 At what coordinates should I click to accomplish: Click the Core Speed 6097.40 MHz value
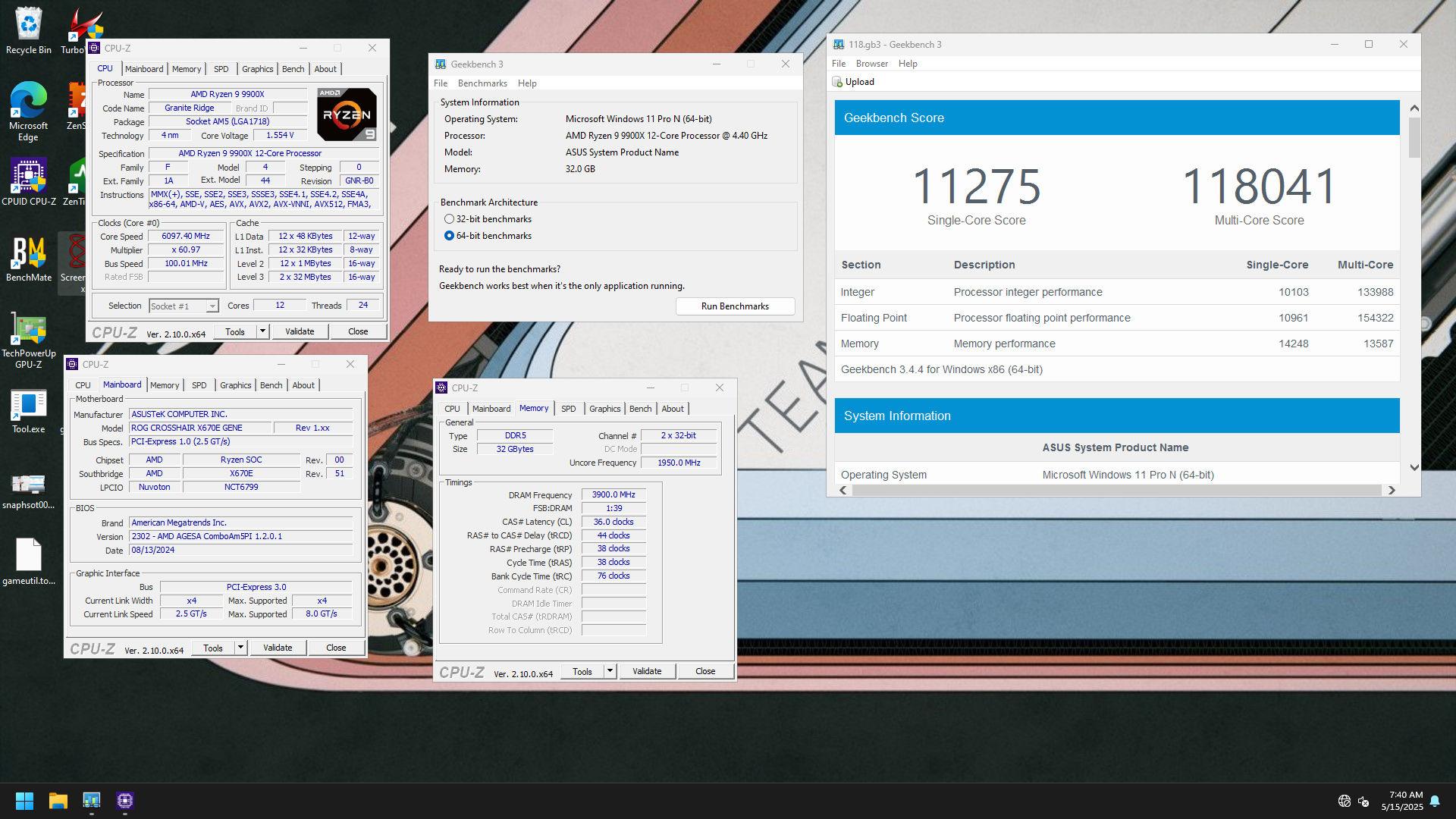tap(186, 237)
